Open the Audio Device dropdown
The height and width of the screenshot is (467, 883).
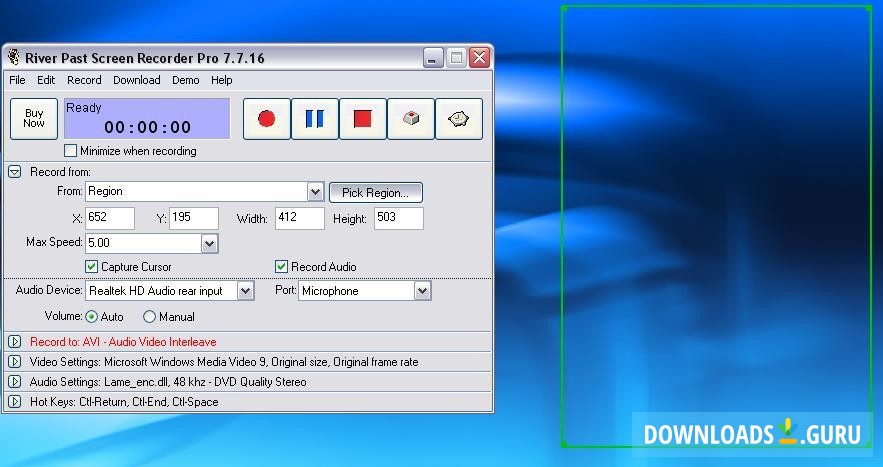(x=245, y=291)
